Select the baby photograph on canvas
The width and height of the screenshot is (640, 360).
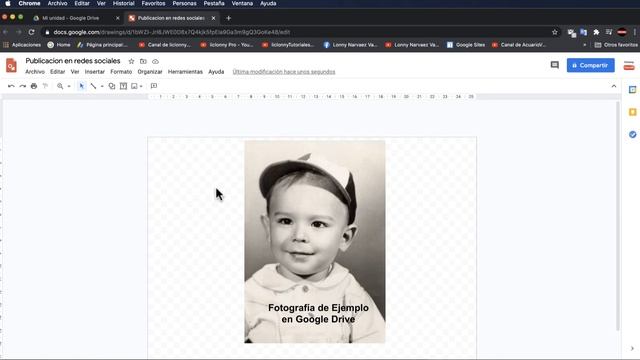click(x=315, y=242)
